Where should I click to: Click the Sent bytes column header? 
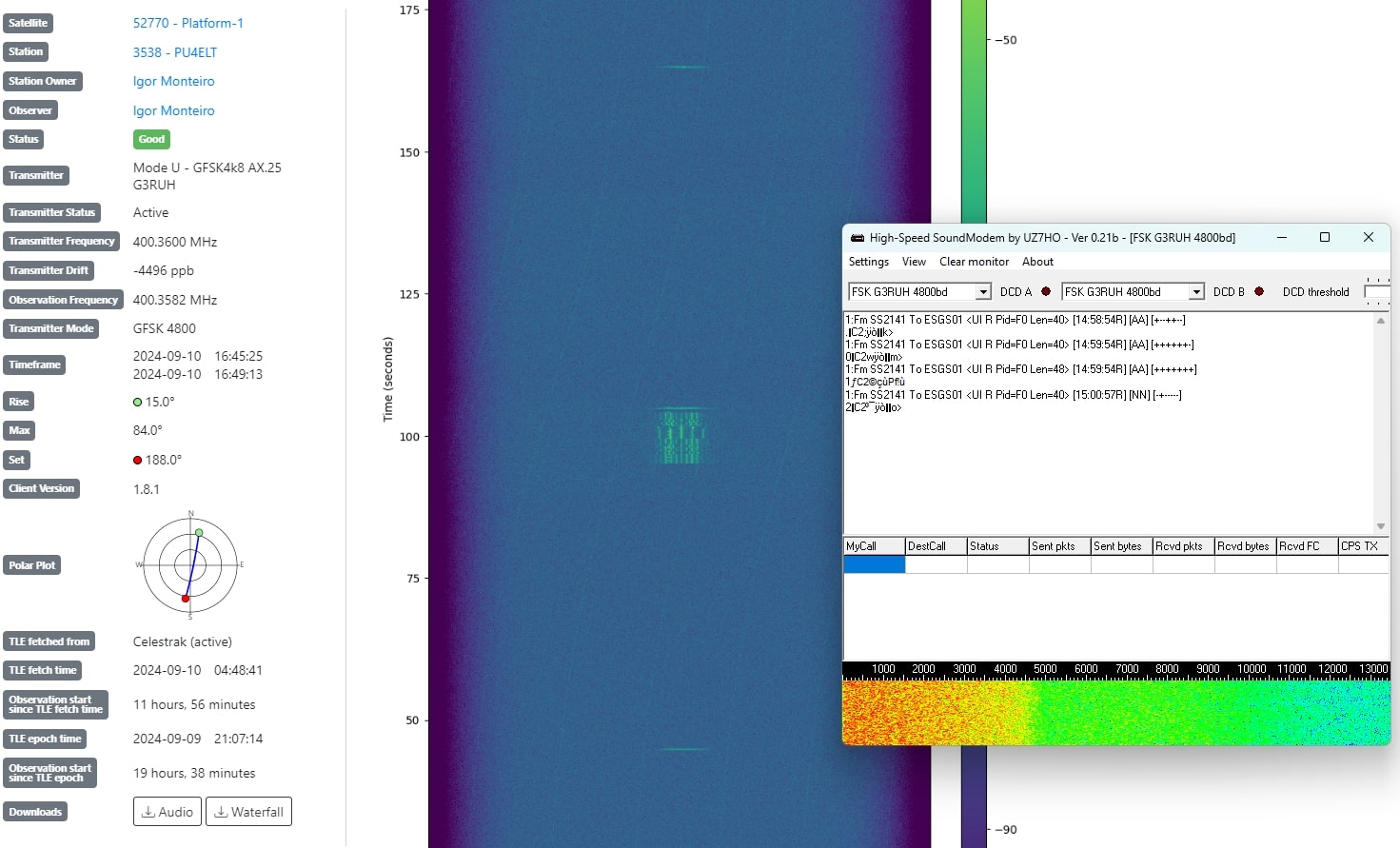click(1122, 546)
